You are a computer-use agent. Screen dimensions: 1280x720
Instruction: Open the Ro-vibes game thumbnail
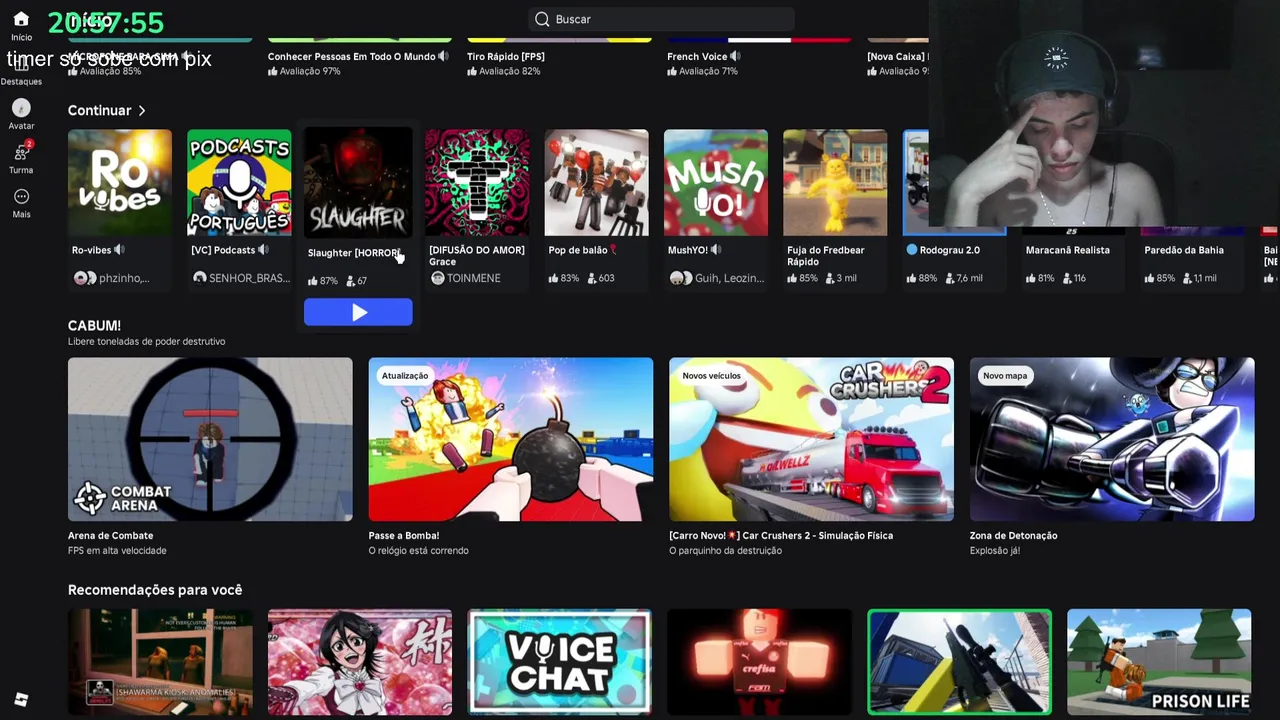coord(120,182)
